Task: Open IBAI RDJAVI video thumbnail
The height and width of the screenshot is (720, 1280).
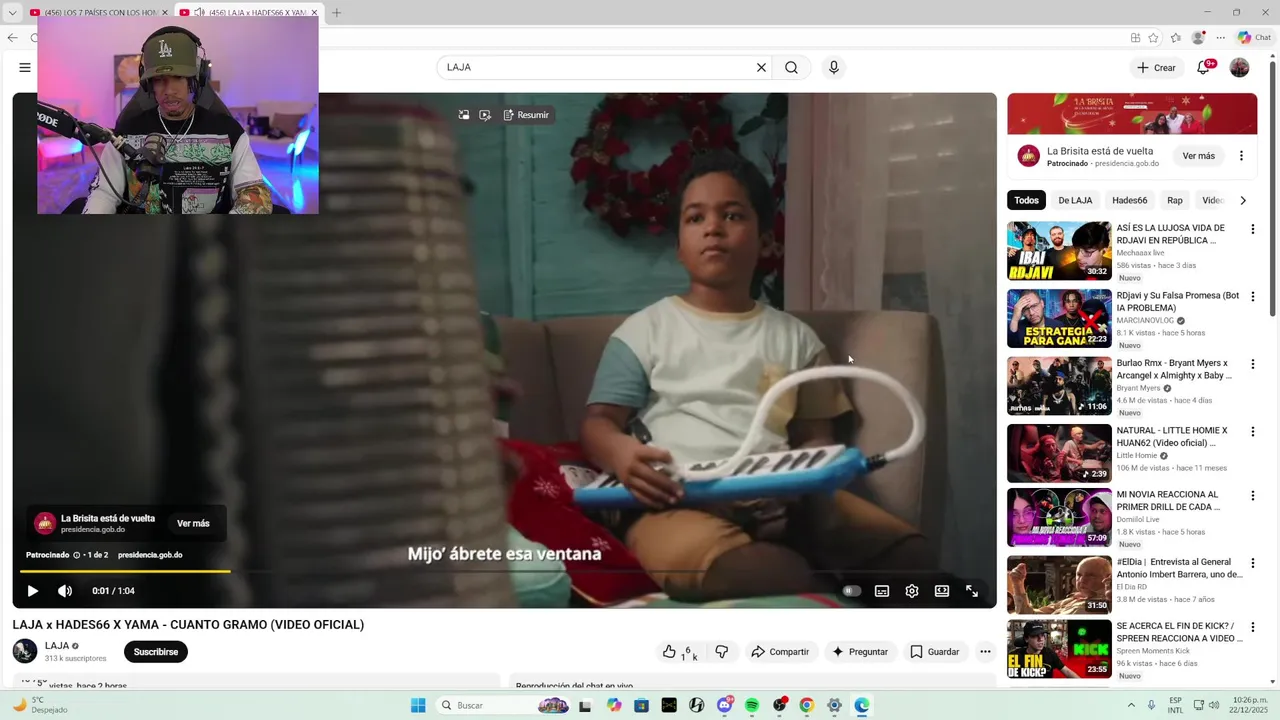Action: [1059, 251]
